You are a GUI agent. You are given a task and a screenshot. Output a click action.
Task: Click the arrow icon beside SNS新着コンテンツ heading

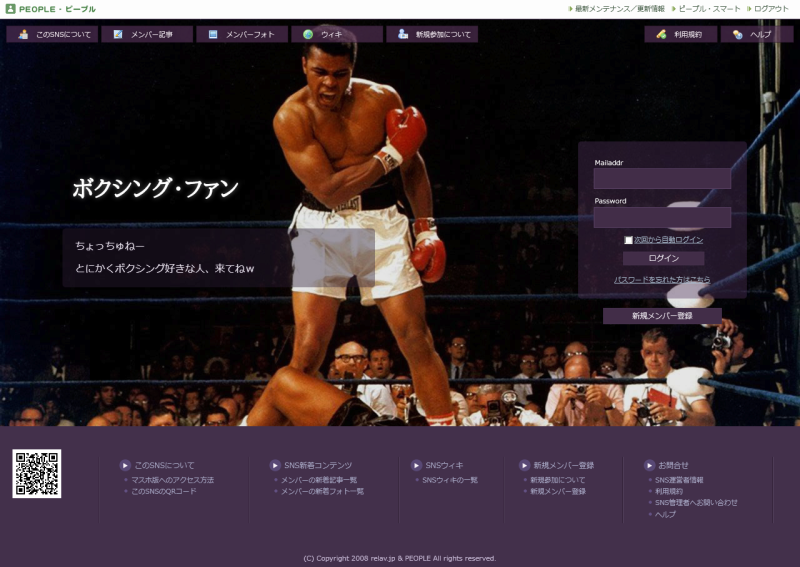tap(275, 465)
